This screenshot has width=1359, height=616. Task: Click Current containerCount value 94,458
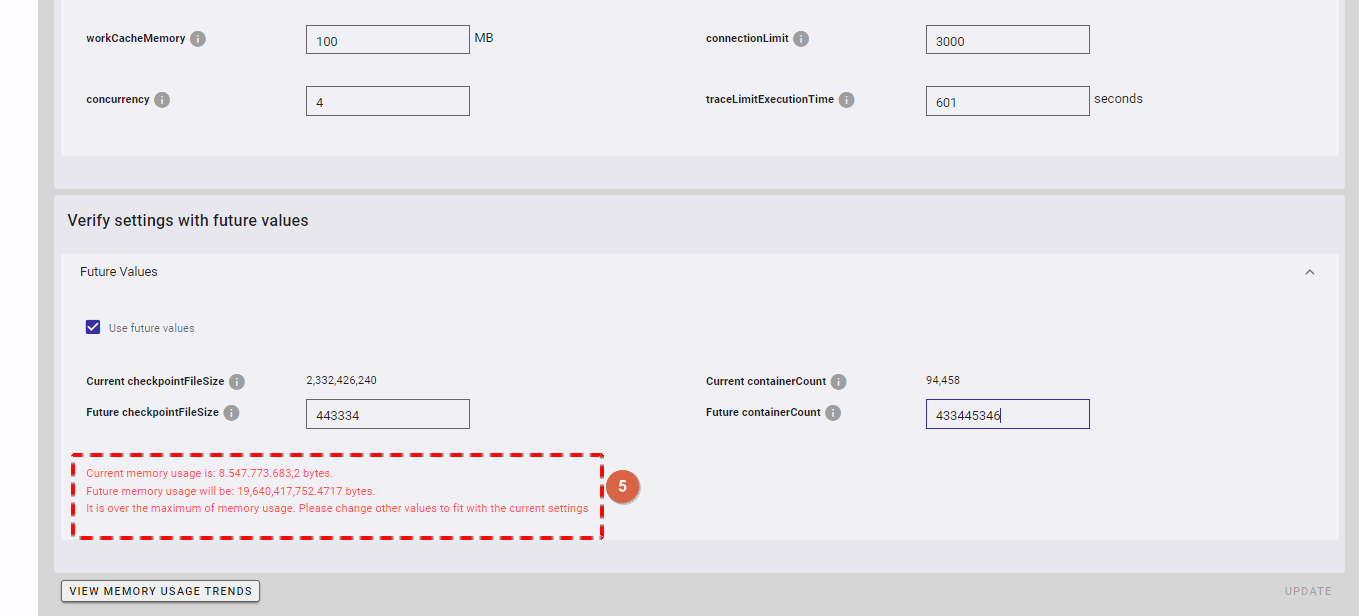[943, 380]
